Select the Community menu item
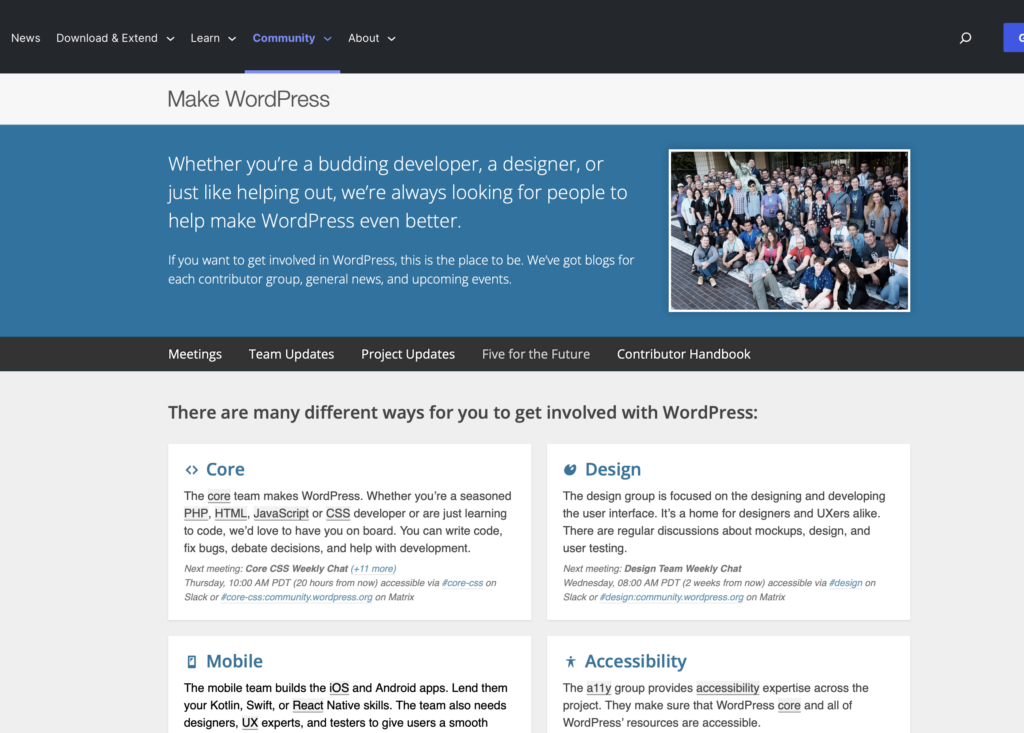Screen dimensions: 1024x733 283,38
